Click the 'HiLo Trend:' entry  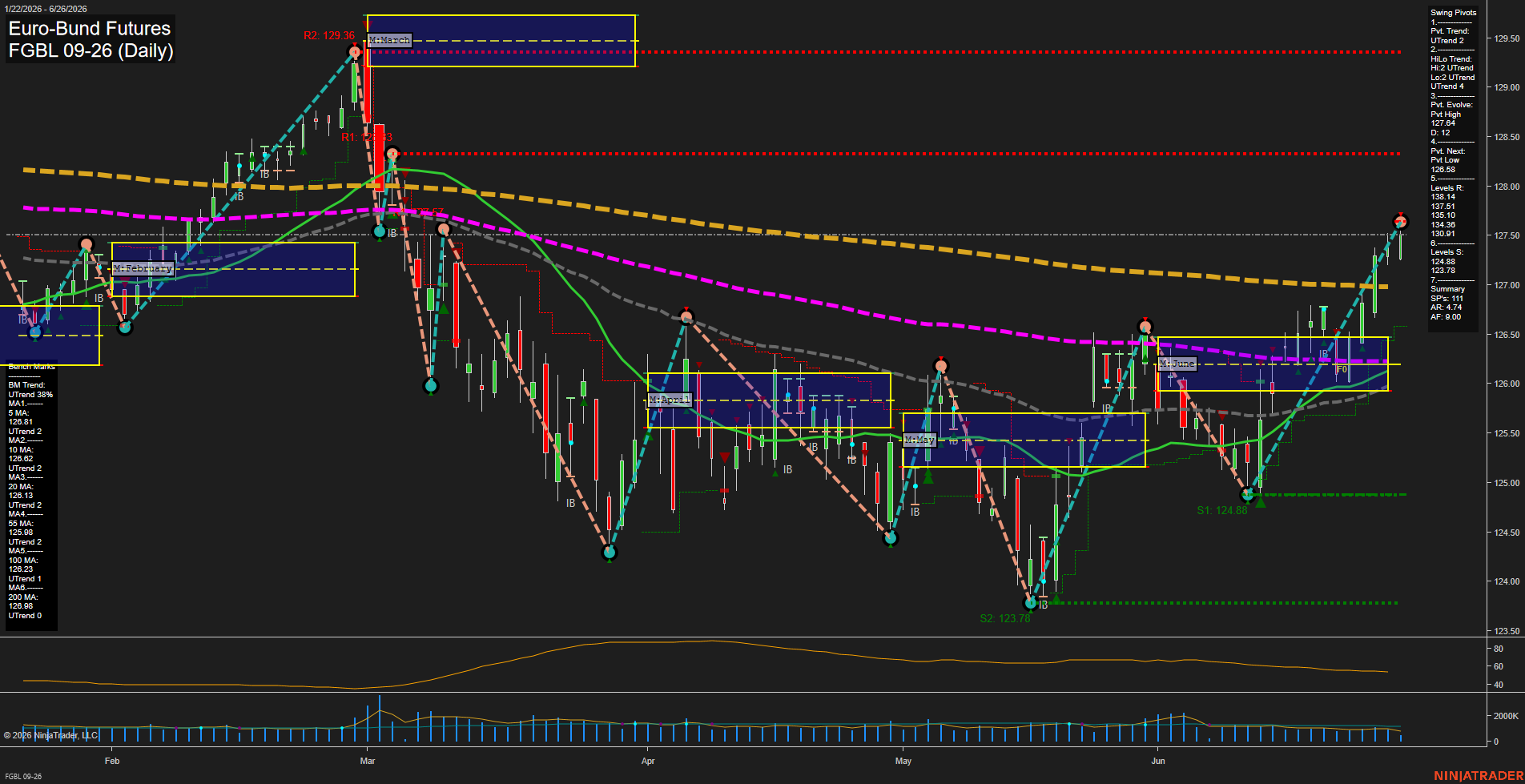coord(1451,59)
